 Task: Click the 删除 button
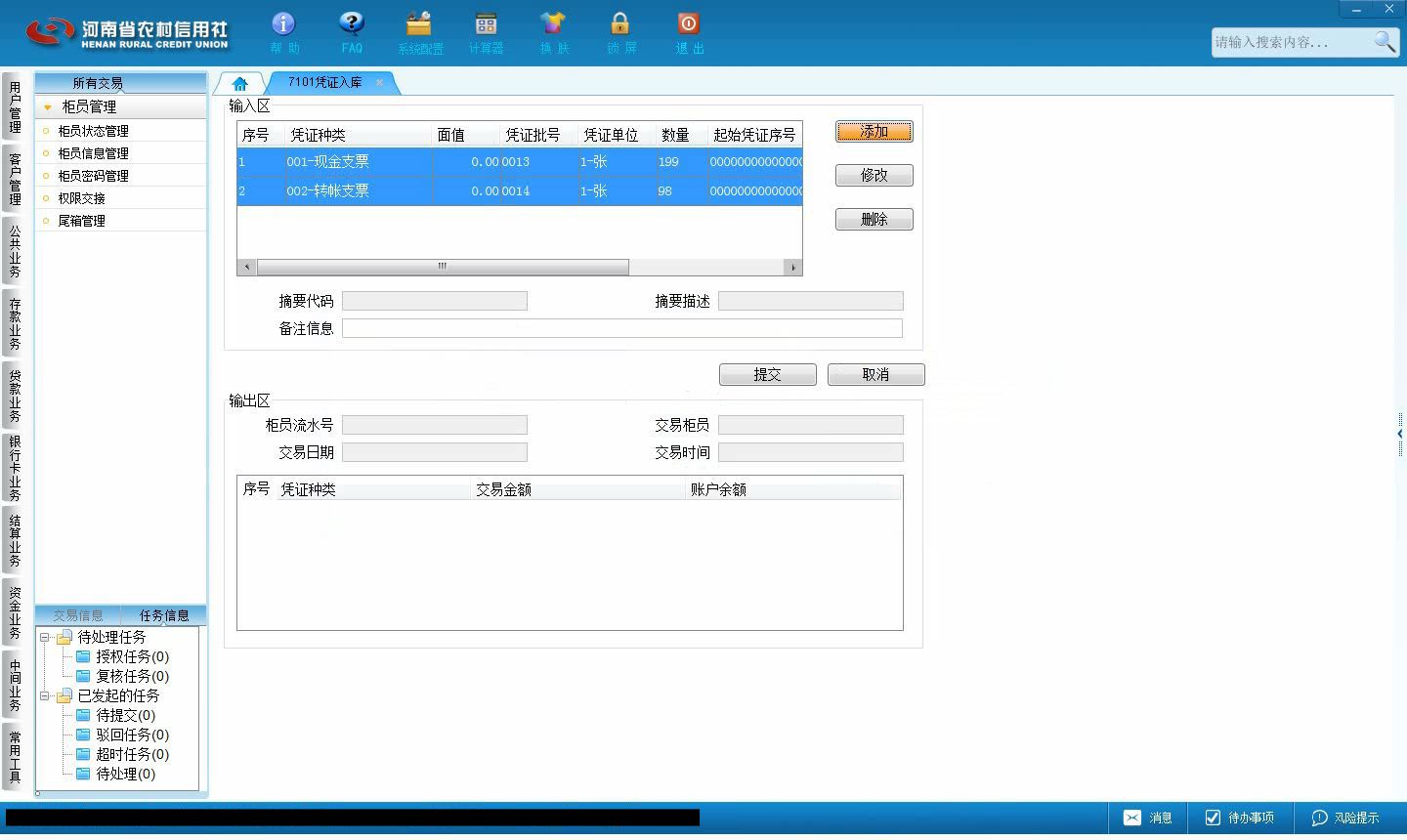click(874, 220)
